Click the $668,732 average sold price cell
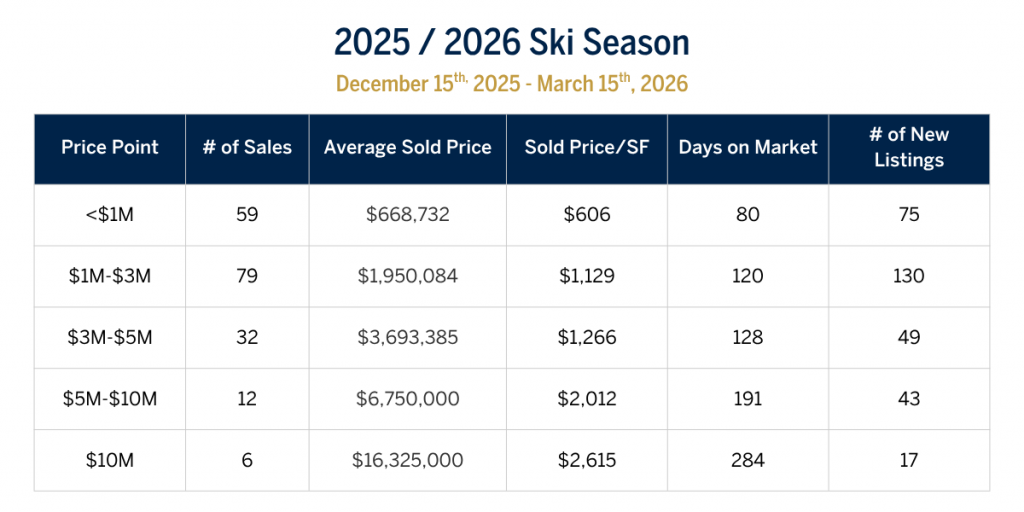This screenshot has height=512, width=1024. [407, 215]
